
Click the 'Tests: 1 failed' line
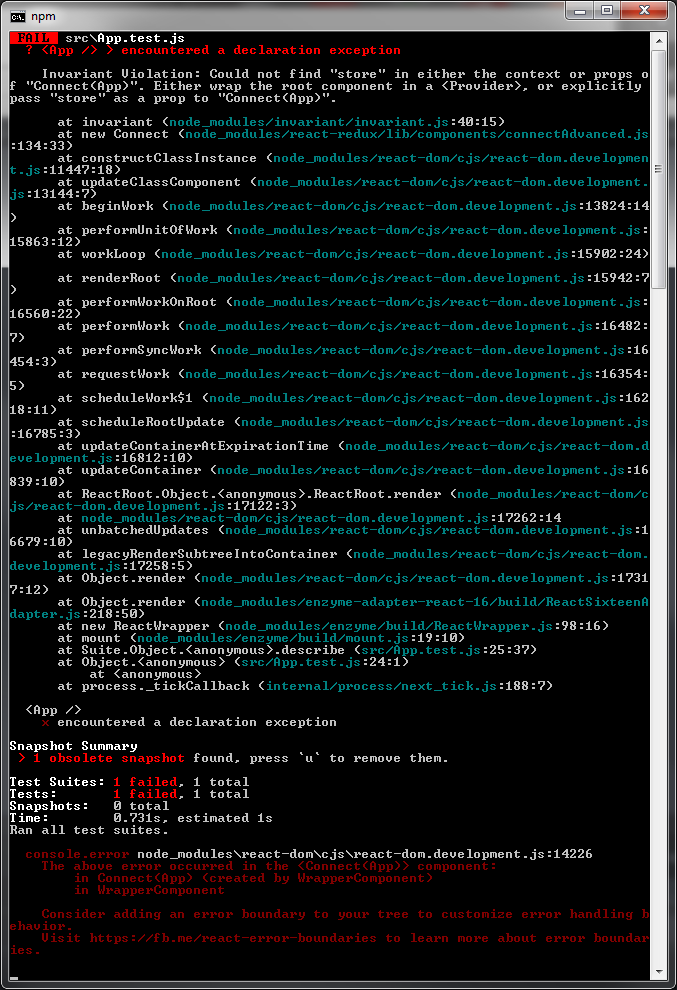[x=129, y=794]
